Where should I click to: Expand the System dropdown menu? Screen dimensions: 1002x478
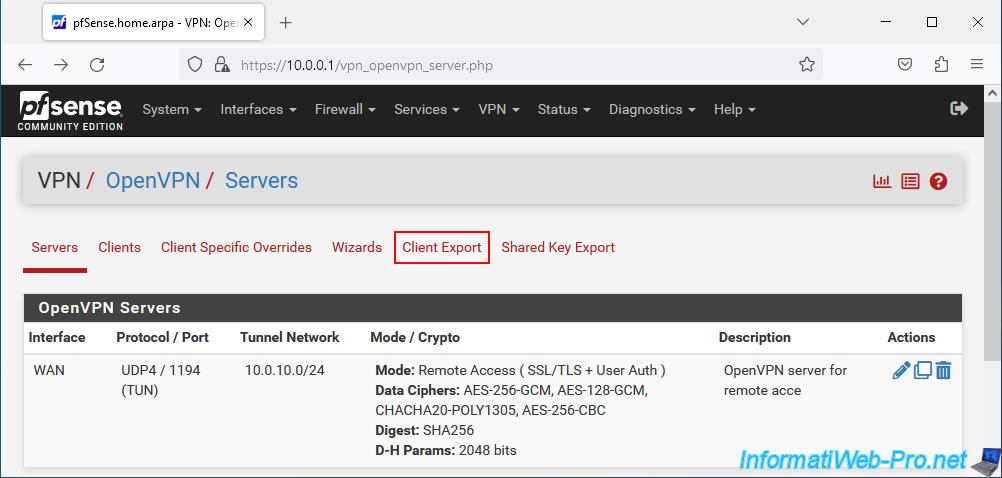tap(172, 109)
